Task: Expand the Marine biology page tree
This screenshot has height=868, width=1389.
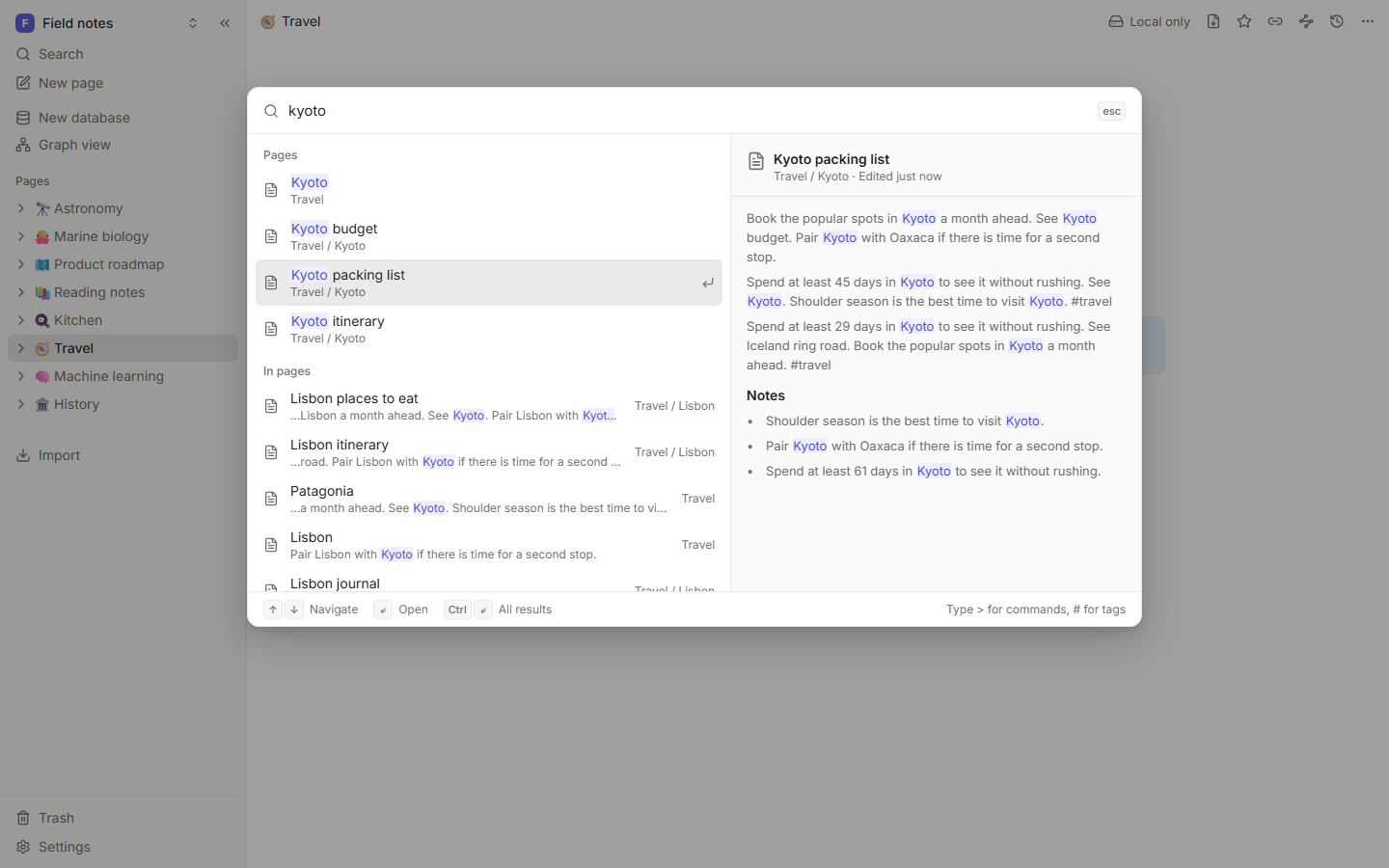Action: tap(20, 236)
